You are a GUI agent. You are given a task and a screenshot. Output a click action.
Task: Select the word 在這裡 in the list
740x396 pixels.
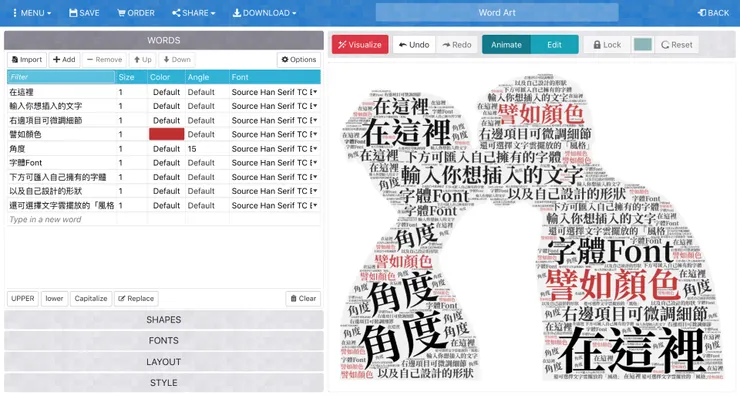(61, 92)
